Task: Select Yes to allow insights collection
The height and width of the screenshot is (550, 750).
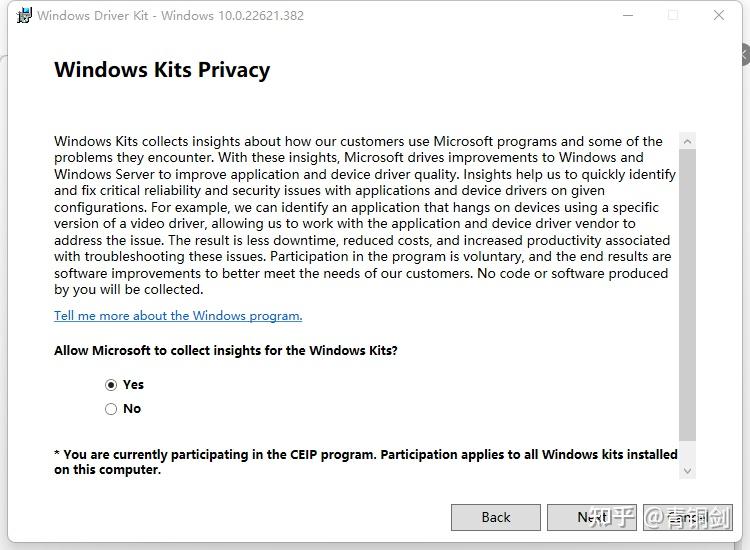Action: tap(111, 385)
